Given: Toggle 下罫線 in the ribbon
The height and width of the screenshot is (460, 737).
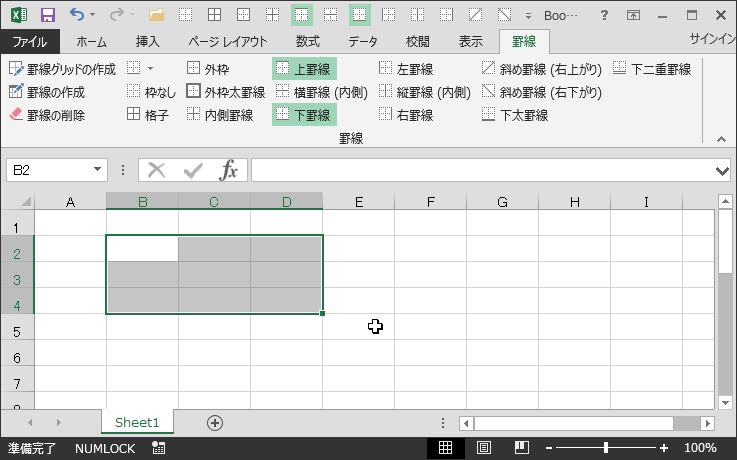Looking at the screenshot, I should (304, 115).
